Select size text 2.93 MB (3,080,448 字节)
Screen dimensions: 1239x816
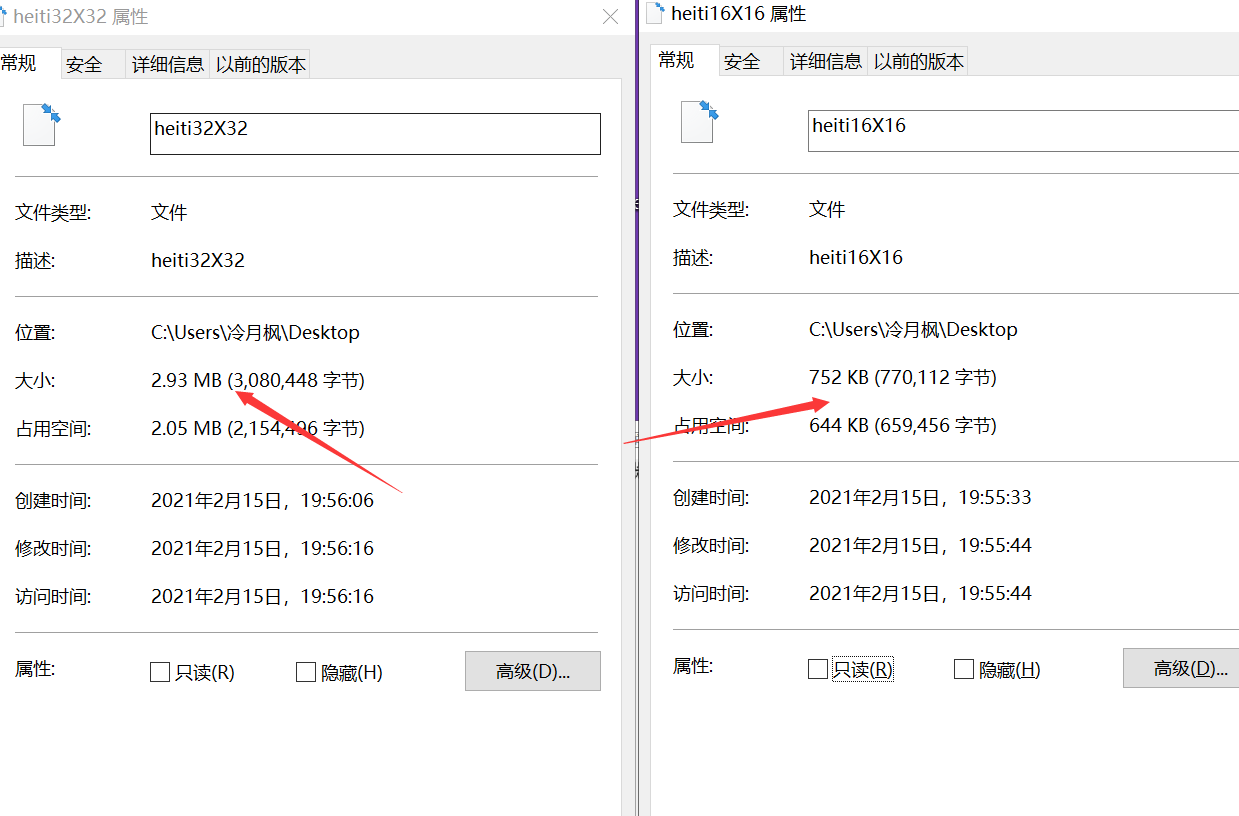tap(258, 381)
